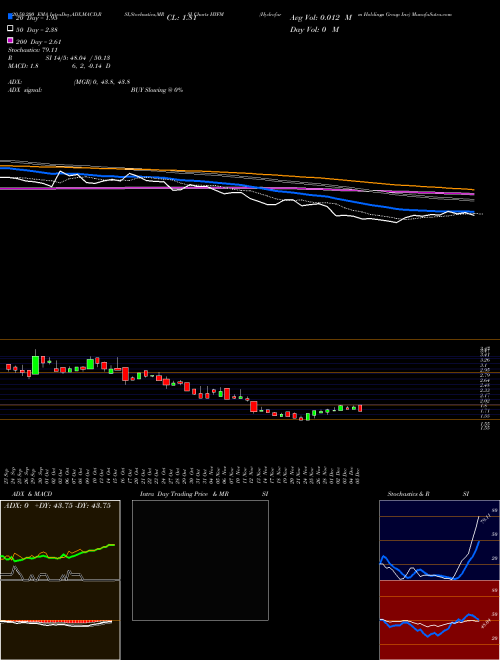
Task: Click the 'Day Vol: 0 M' label
Action: click(x=314, y=29)
